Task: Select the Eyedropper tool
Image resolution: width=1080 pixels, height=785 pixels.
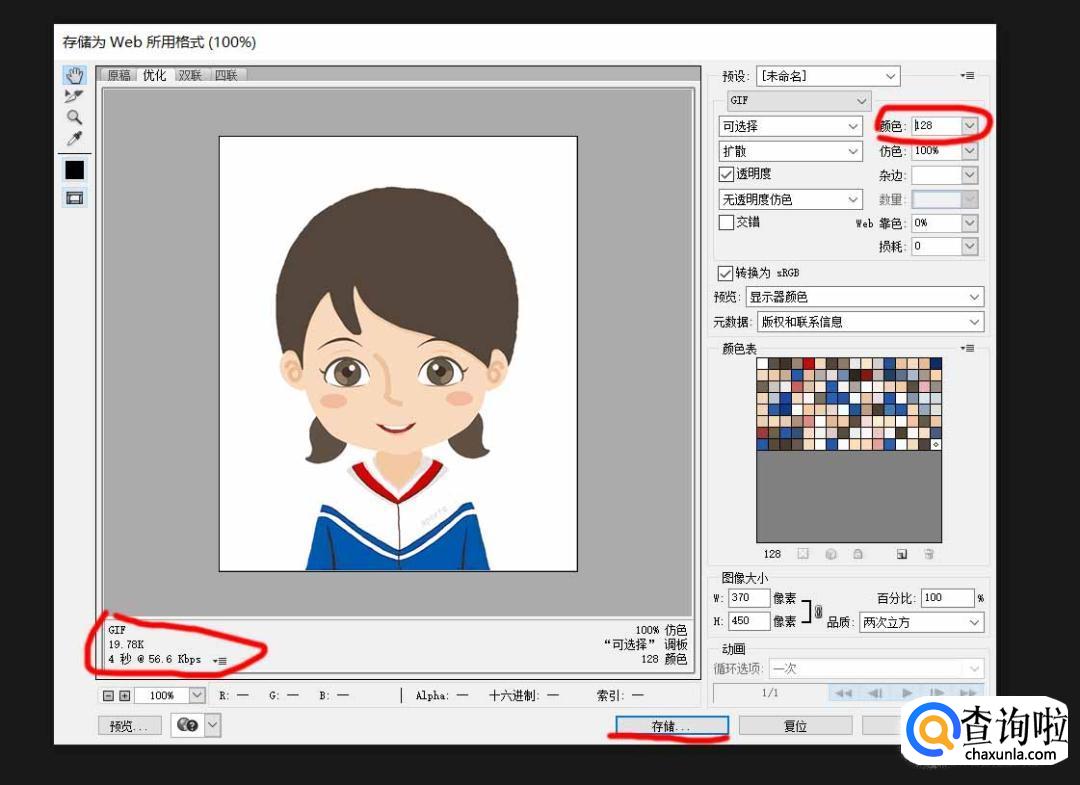Action: (x=74, y=138)
